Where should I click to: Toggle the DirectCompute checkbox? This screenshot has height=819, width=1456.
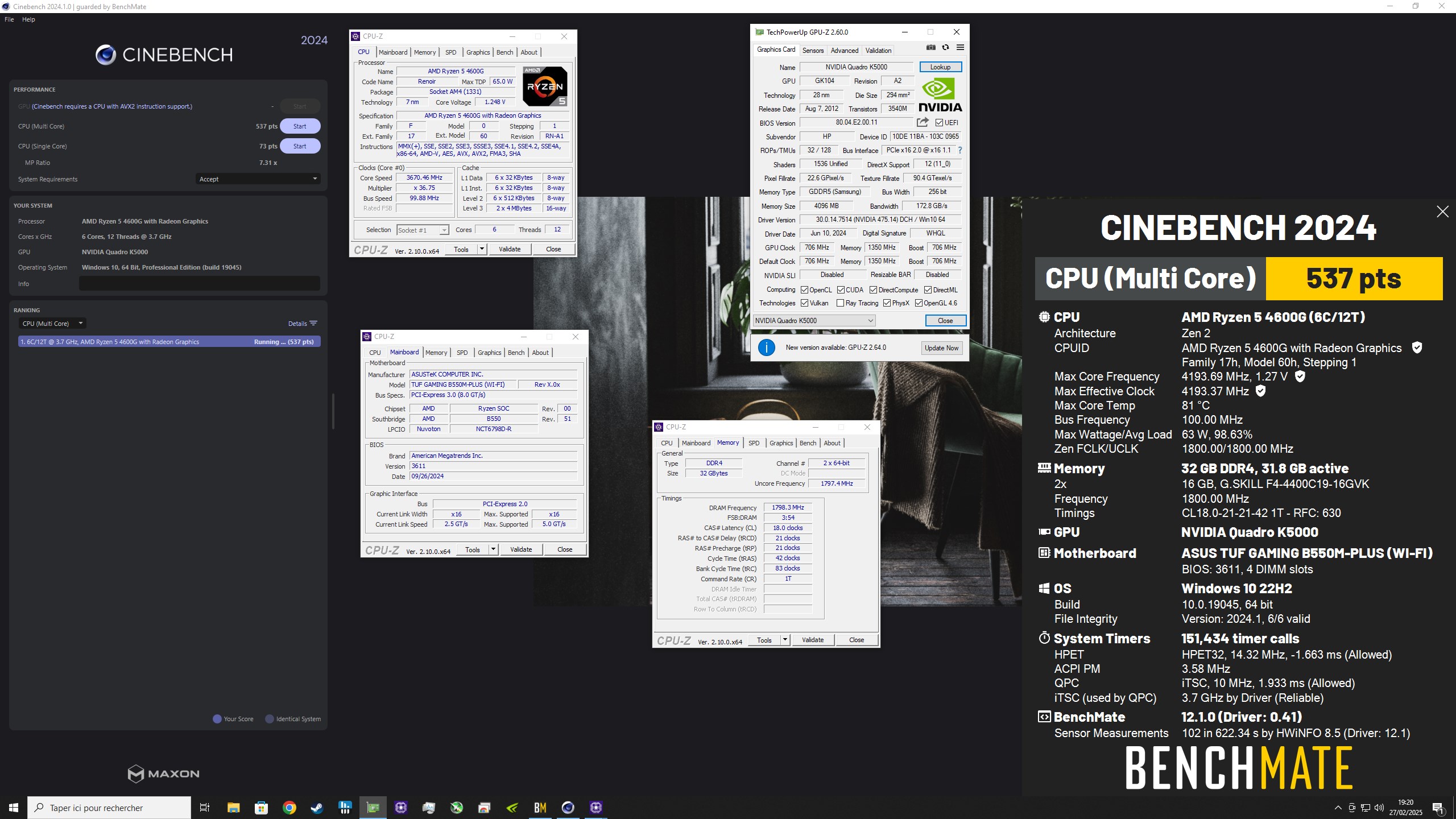coord(873,289)
